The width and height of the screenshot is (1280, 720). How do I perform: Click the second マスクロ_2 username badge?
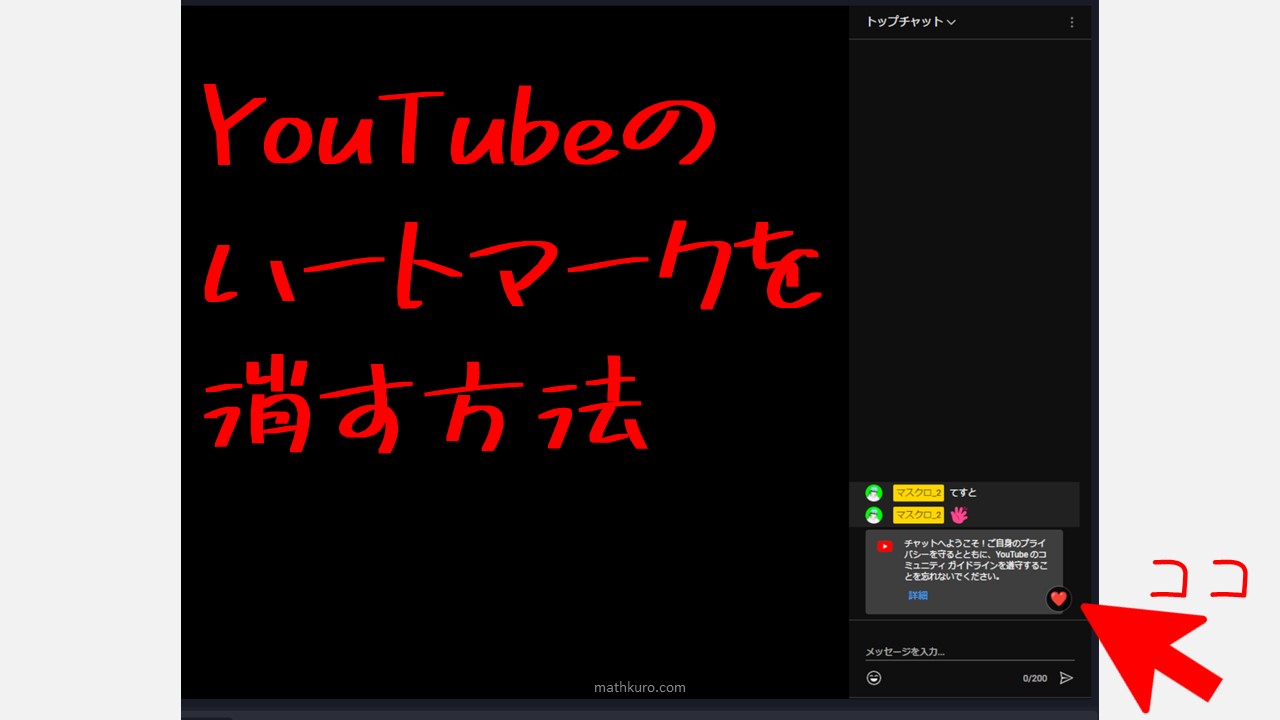coord(917,514)
